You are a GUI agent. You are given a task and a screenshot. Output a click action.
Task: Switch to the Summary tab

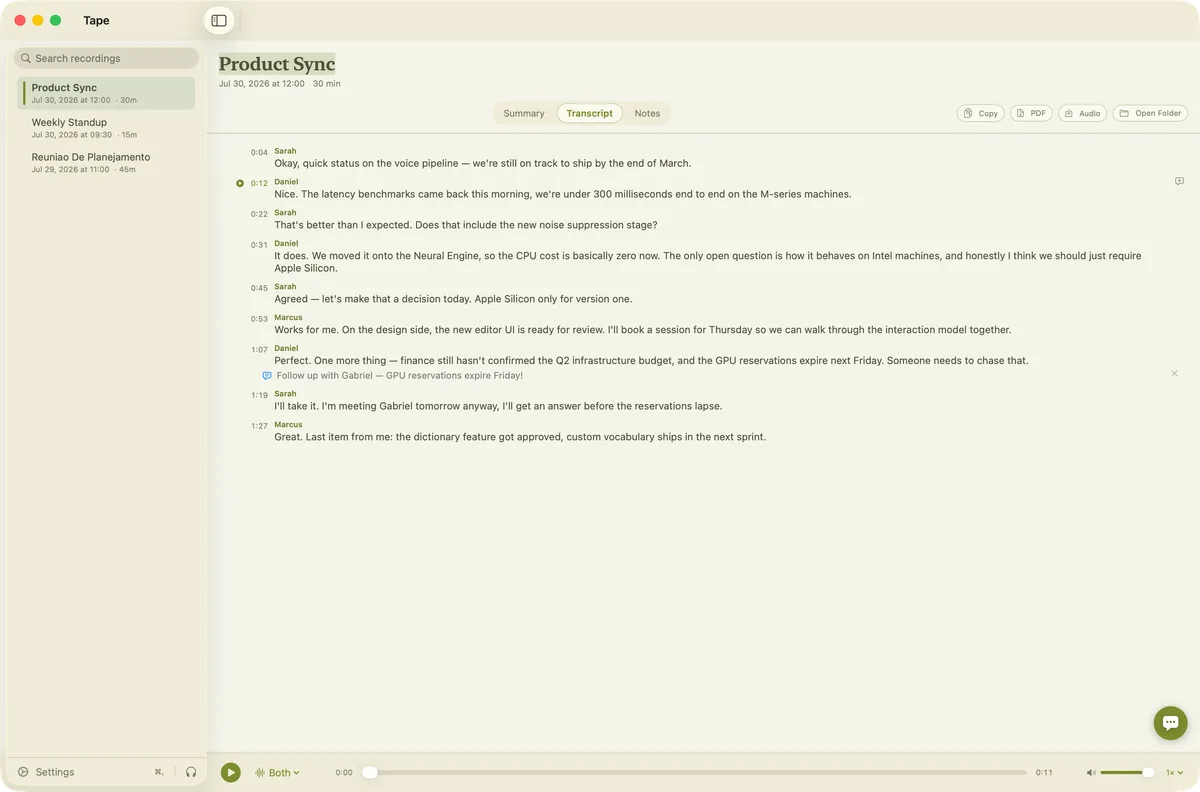[524, 113]
